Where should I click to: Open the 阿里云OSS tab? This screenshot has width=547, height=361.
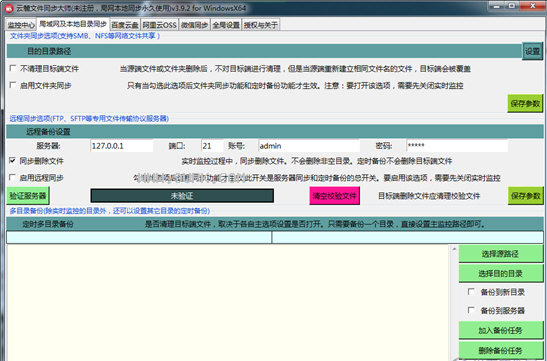tap(159, 25)
